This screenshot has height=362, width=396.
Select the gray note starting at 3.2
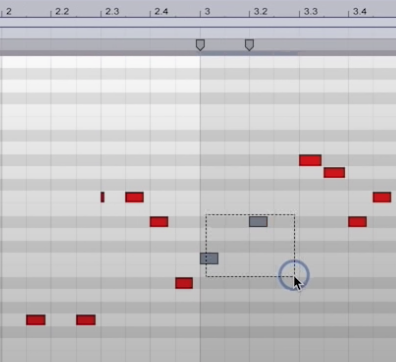258,222
